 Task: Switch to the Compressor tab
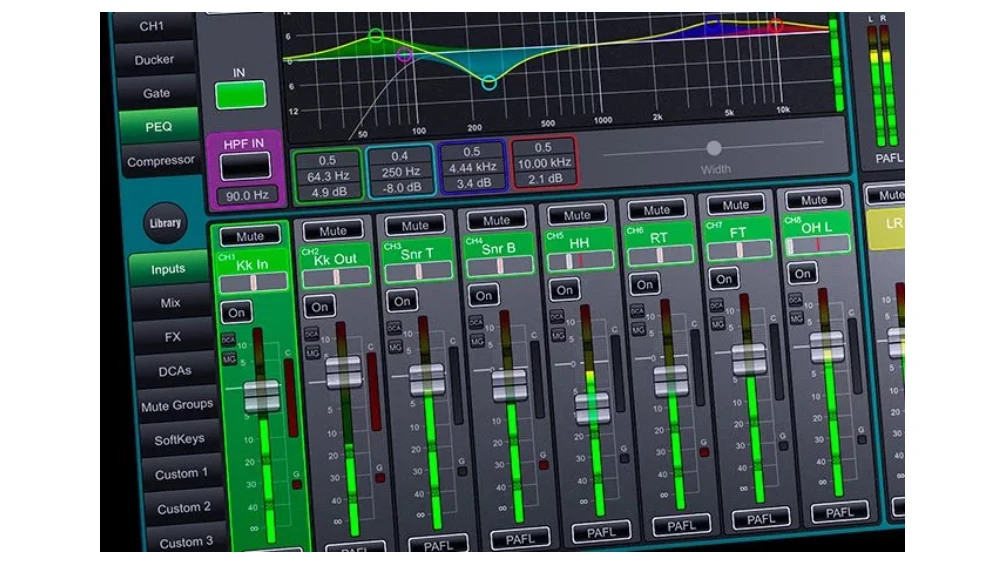[x=160, y=161]
